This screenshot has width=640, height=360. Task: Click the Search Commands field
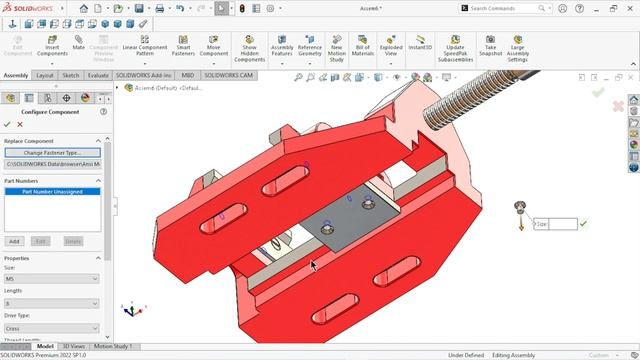point(504,8)
